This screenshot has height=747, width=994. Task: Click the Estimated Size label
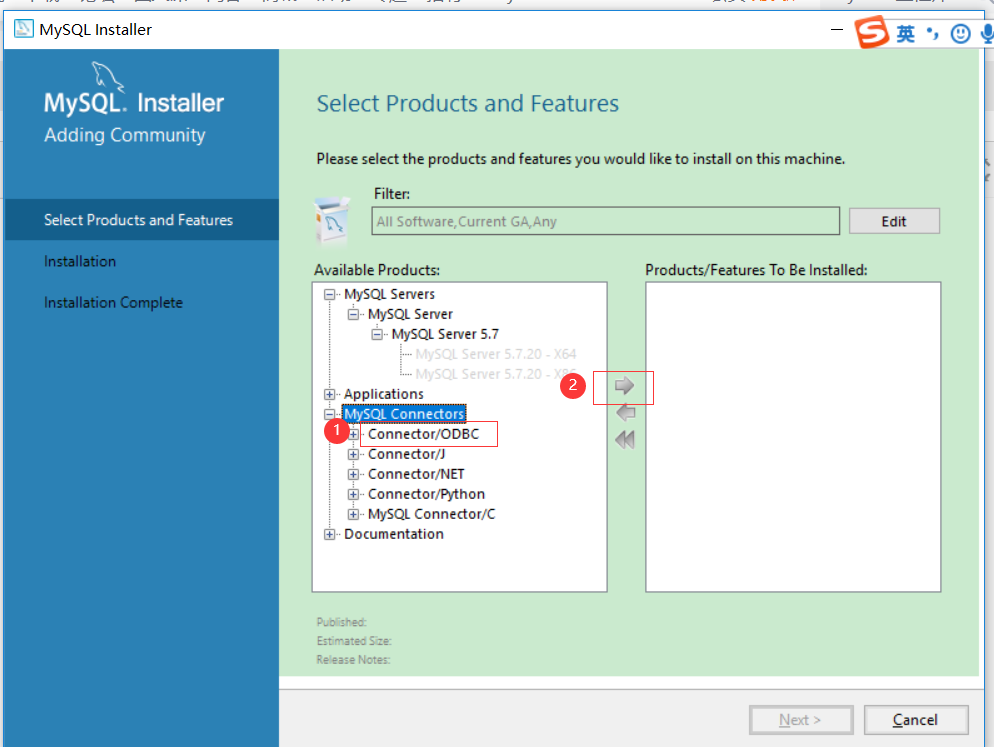click(x=354, y=641)
